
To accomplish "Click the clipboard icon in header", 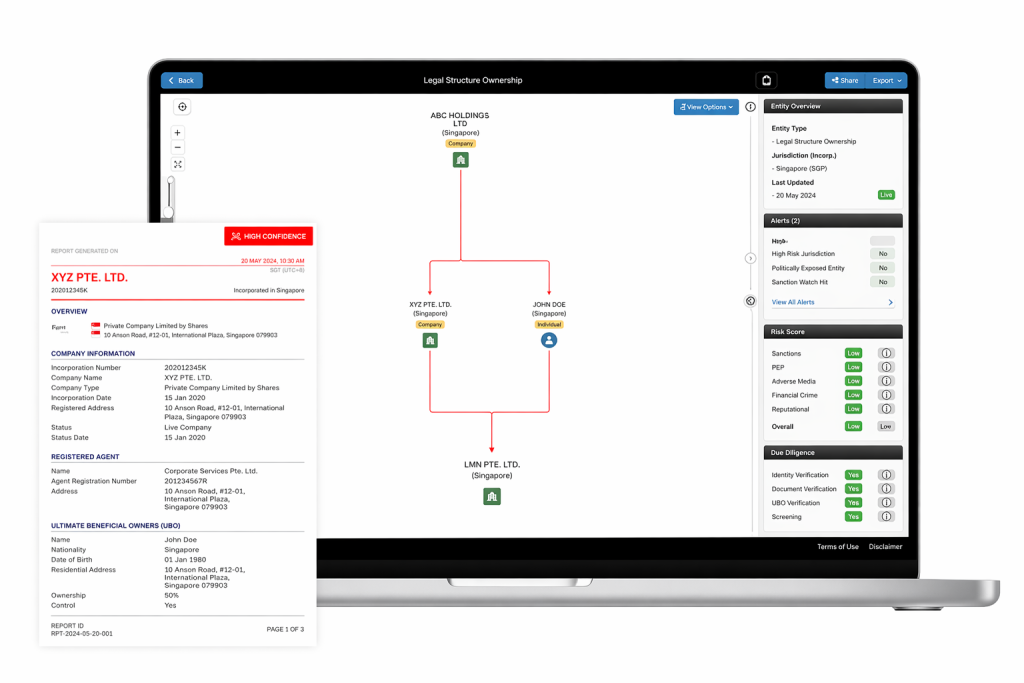I will [x=766, y=80].
